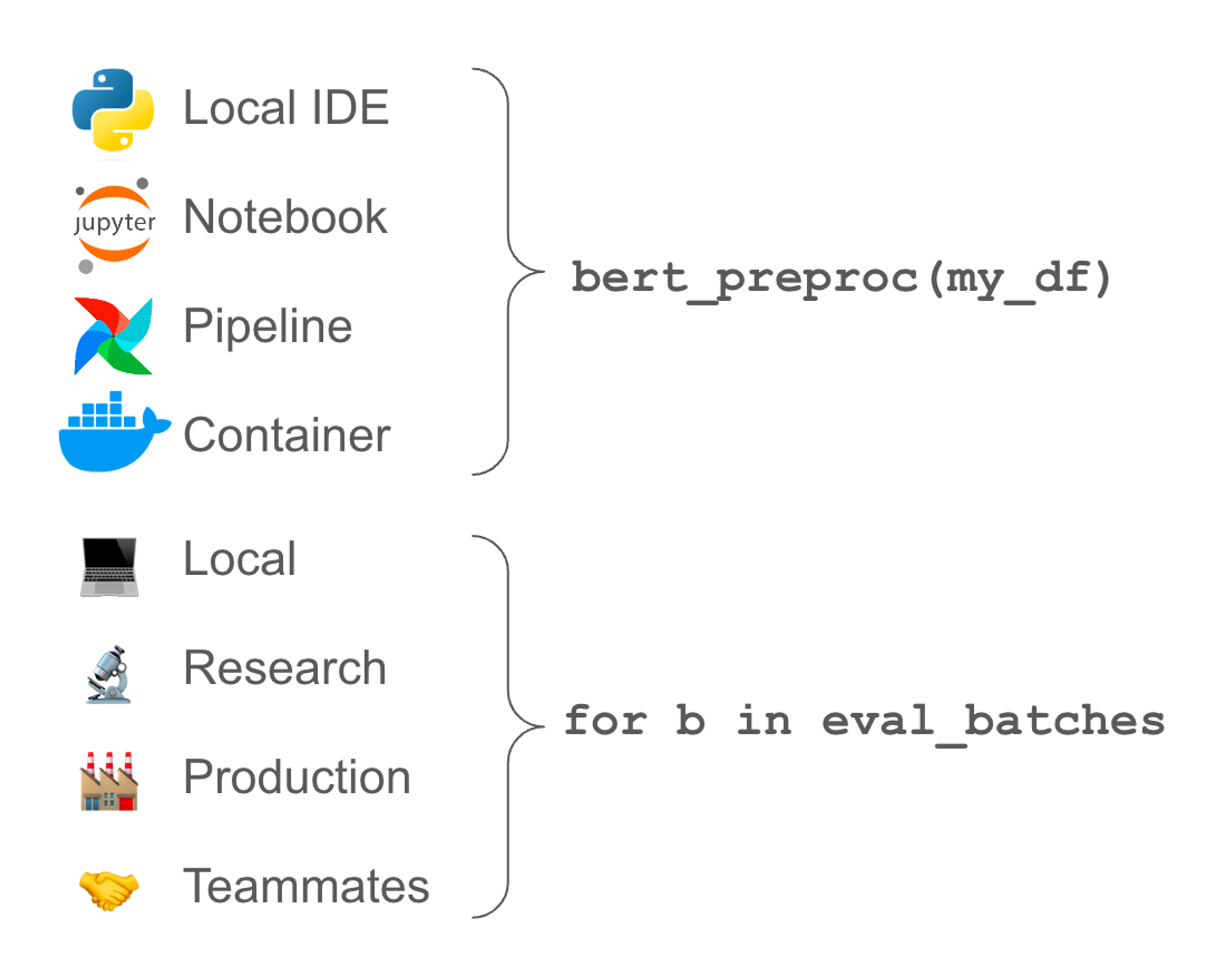Click the laptop emoji icon
Viewport: 1228px width, 980px height.
tap(109, 567)
